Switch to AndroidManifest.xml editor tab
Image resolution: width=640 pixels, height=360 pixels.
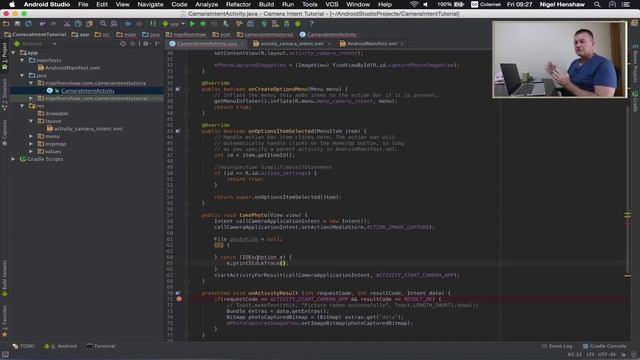coord(371,43)
